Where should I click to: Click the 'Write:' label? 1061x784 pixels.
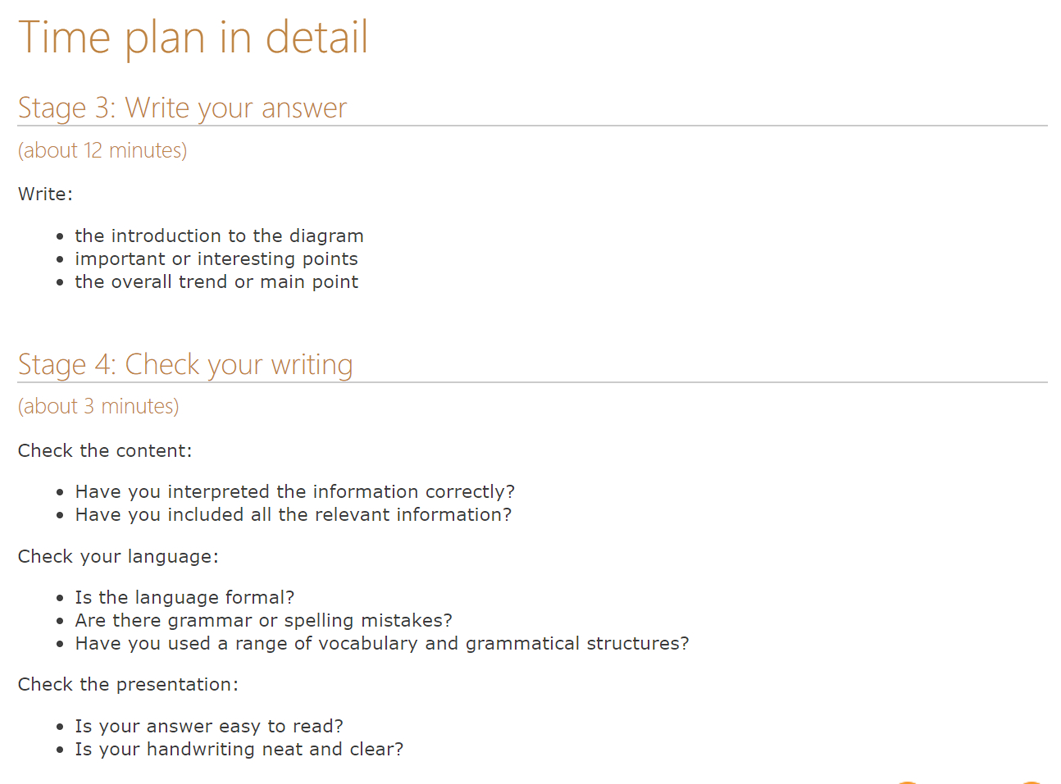45,194
